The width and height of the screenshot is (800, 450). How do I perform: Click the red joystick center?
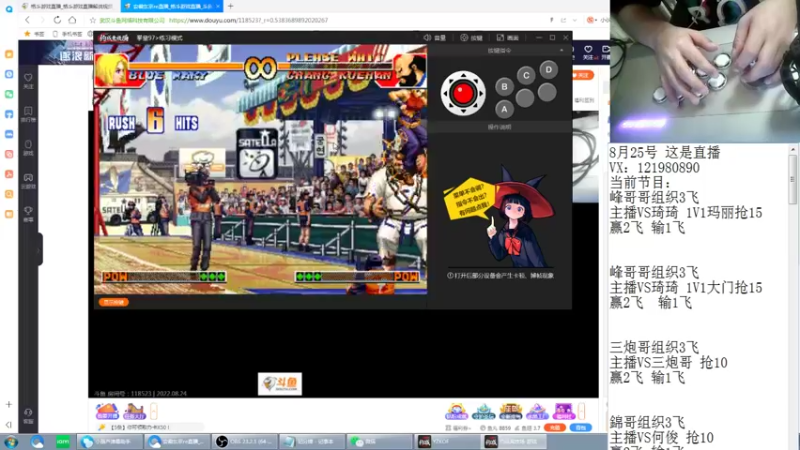[x=463, y=93]
